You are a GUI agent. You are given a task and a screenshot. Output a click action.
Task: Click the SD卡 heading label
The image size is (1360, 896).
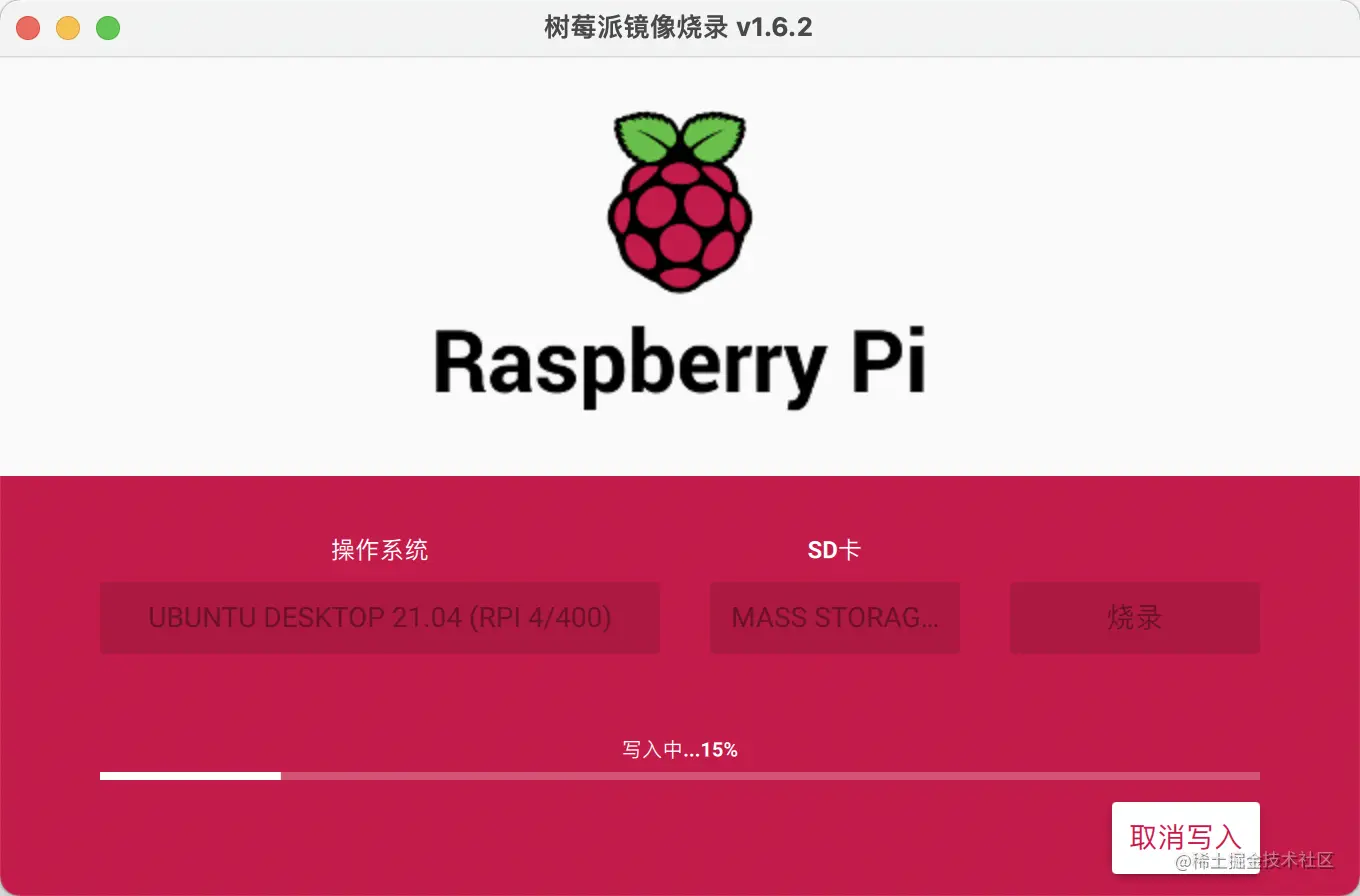[x=834, y=550]
